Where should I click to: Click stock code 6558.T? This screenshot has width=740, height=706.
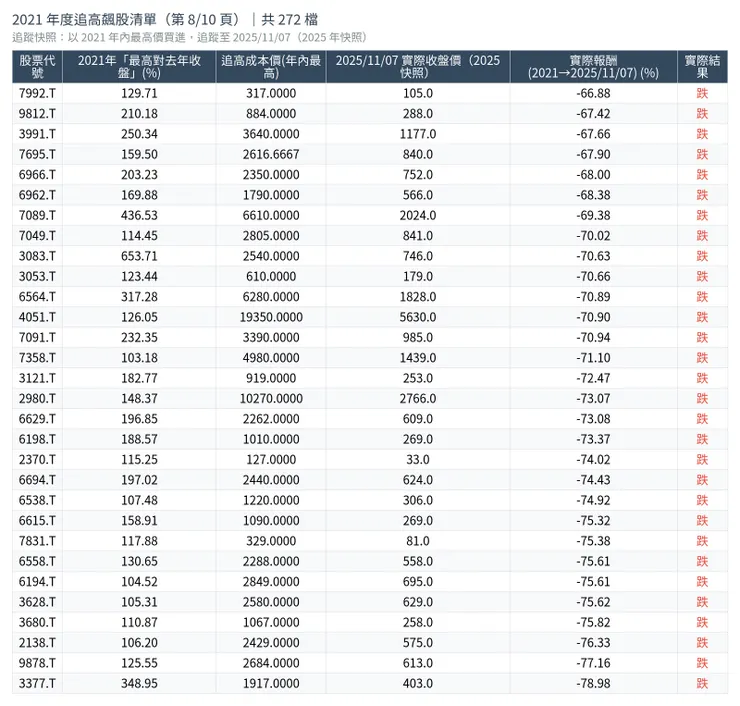point(37,561)
